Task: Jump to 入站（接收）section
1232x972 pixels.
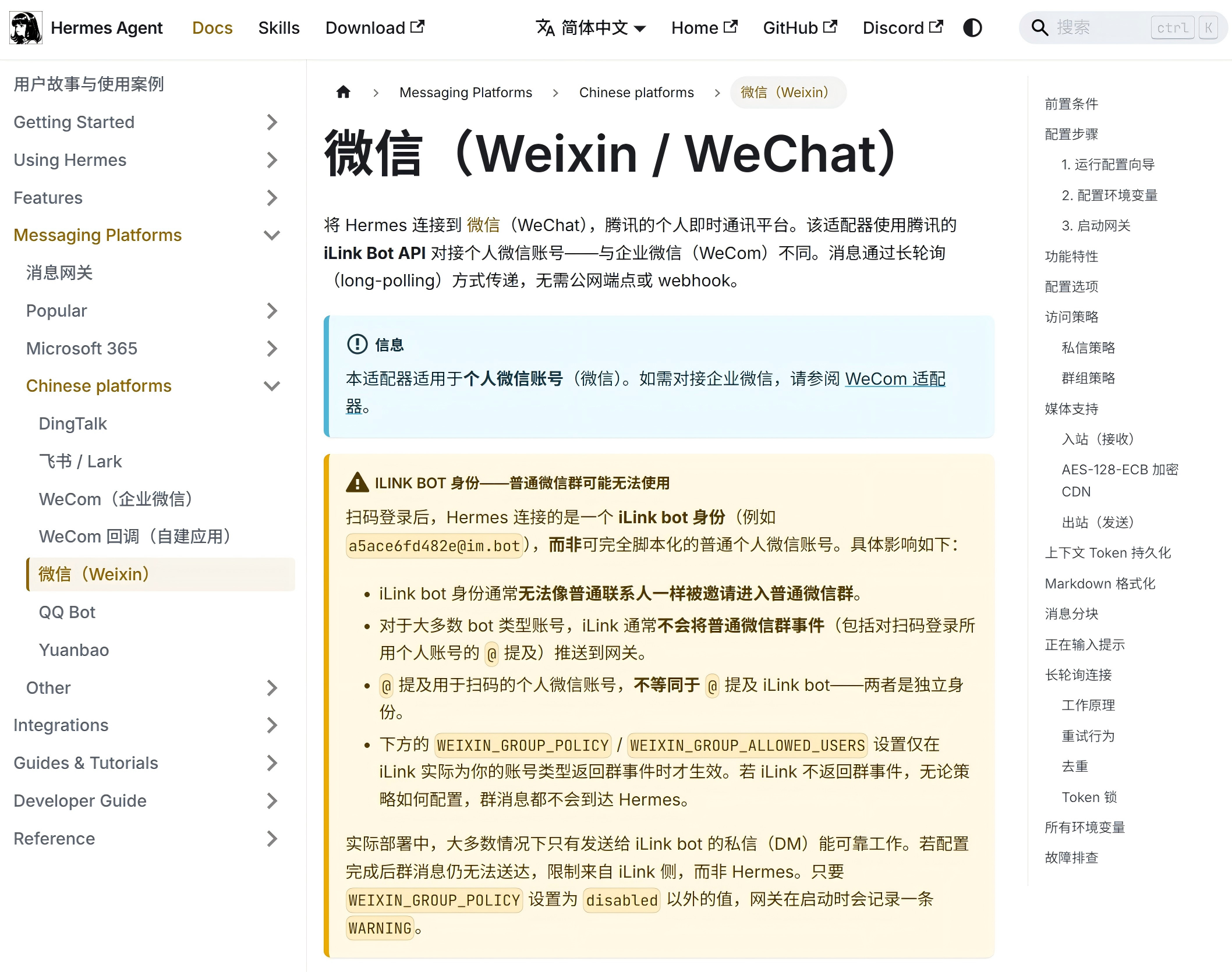Action: click(x=1098, y=439)
